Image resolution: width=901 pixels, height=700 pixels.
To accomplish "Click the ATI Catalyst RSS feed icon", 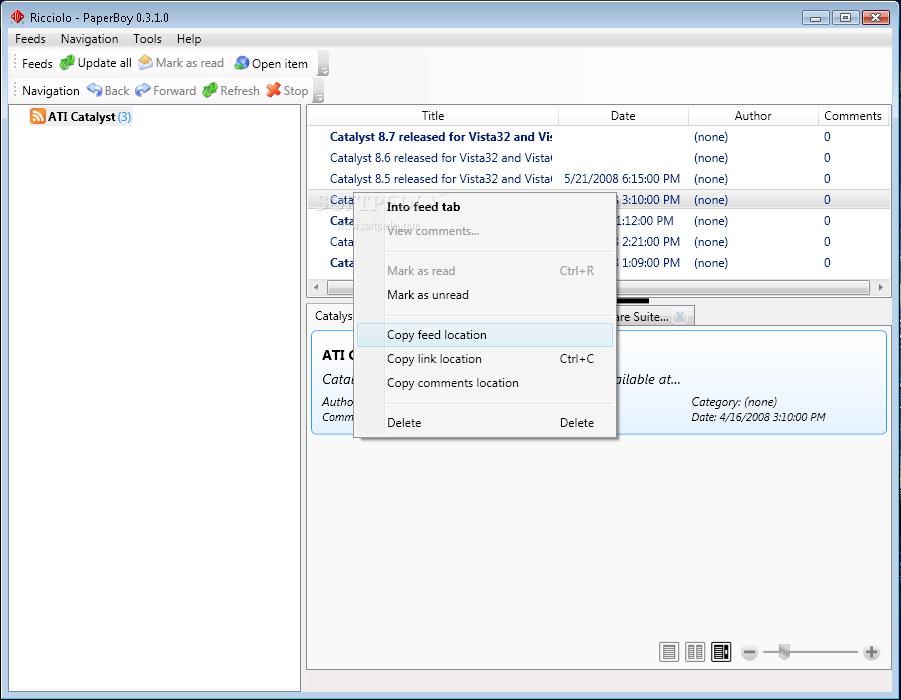I will point(37,116).
